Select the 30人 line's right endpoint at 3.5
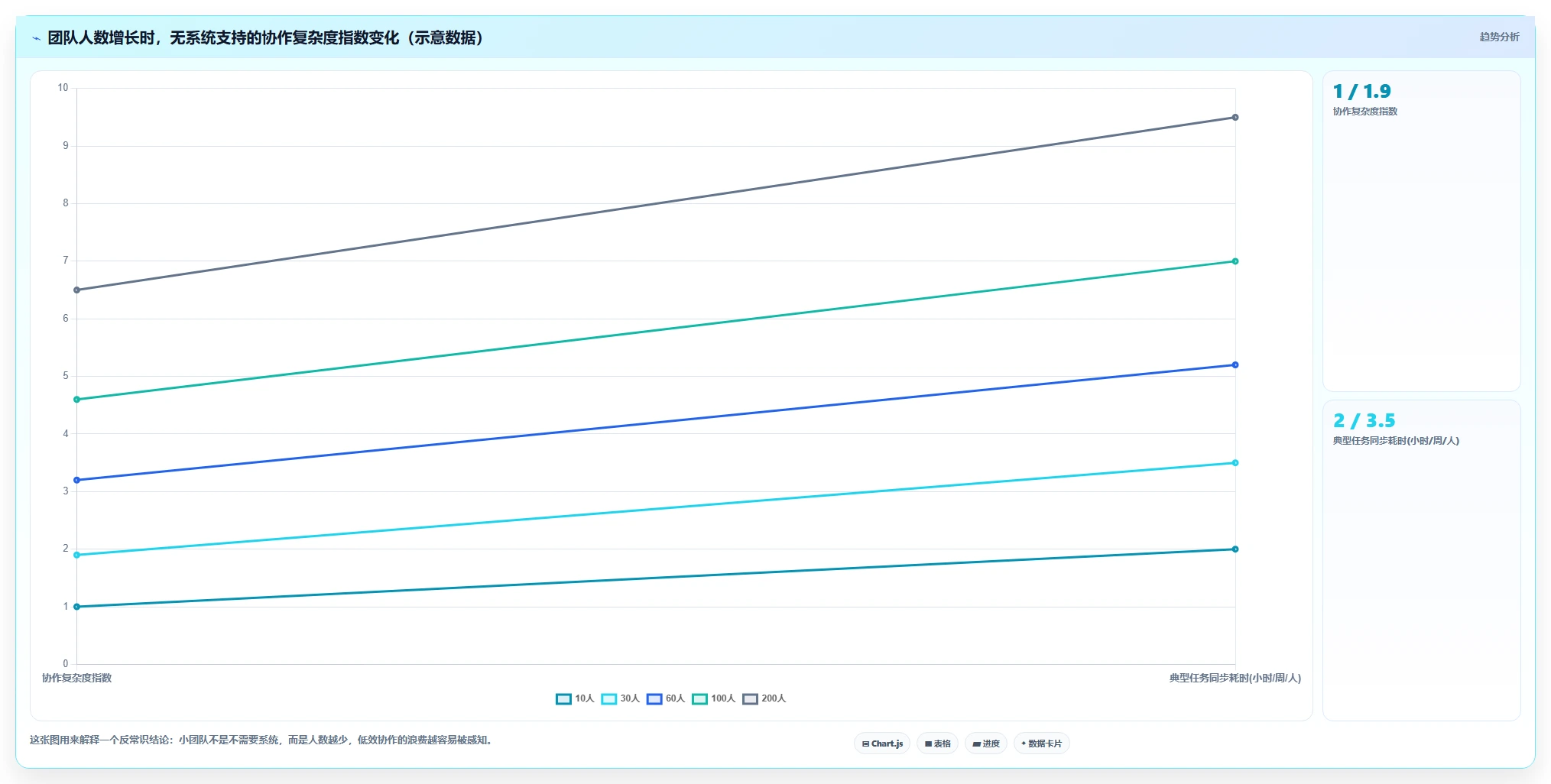The width and height of the screenshot is (1551, 784). pyautogui.click(x=1235, y=463)
